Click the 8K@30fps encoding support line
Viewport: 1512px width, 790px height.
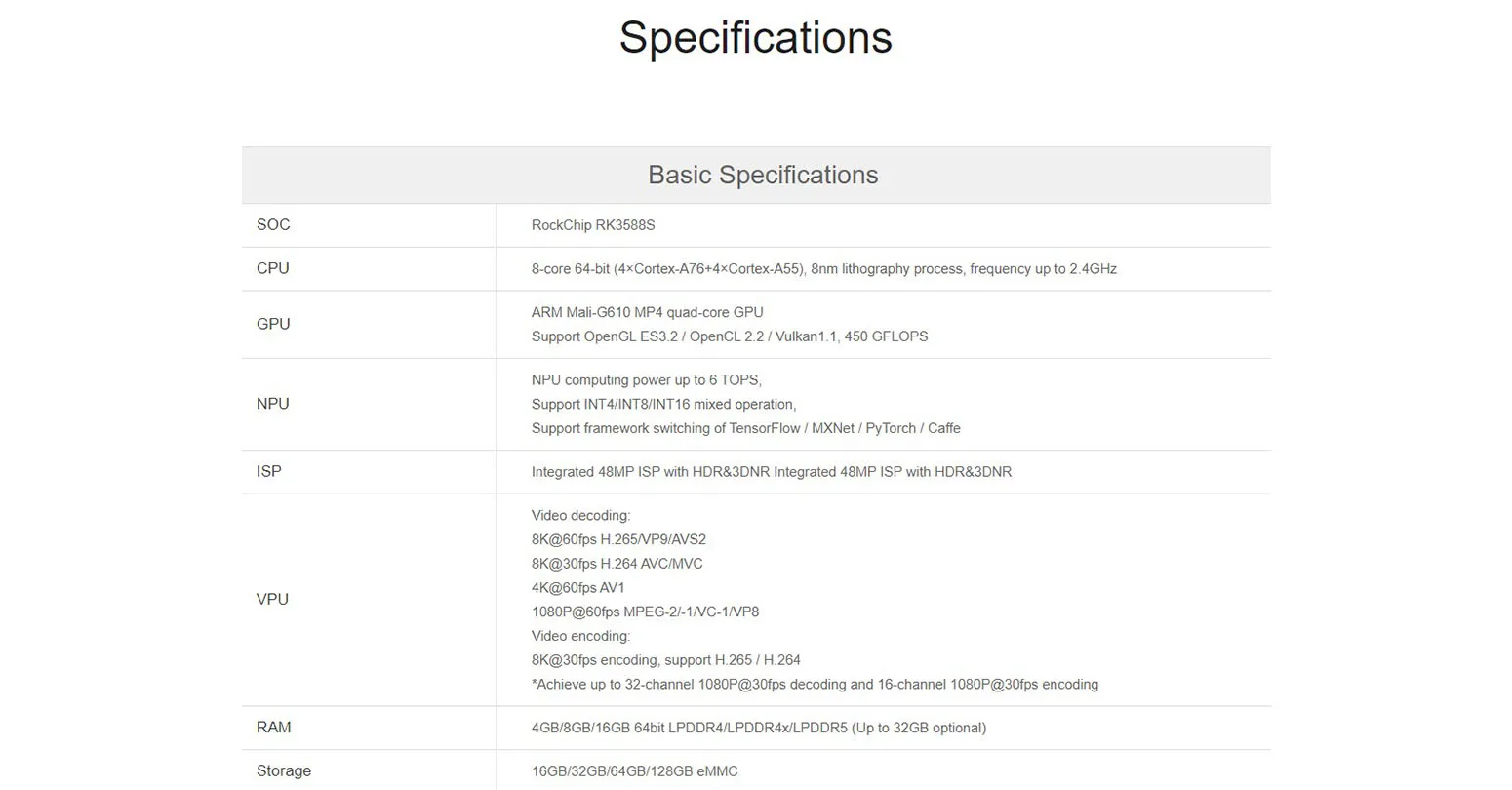665,660
